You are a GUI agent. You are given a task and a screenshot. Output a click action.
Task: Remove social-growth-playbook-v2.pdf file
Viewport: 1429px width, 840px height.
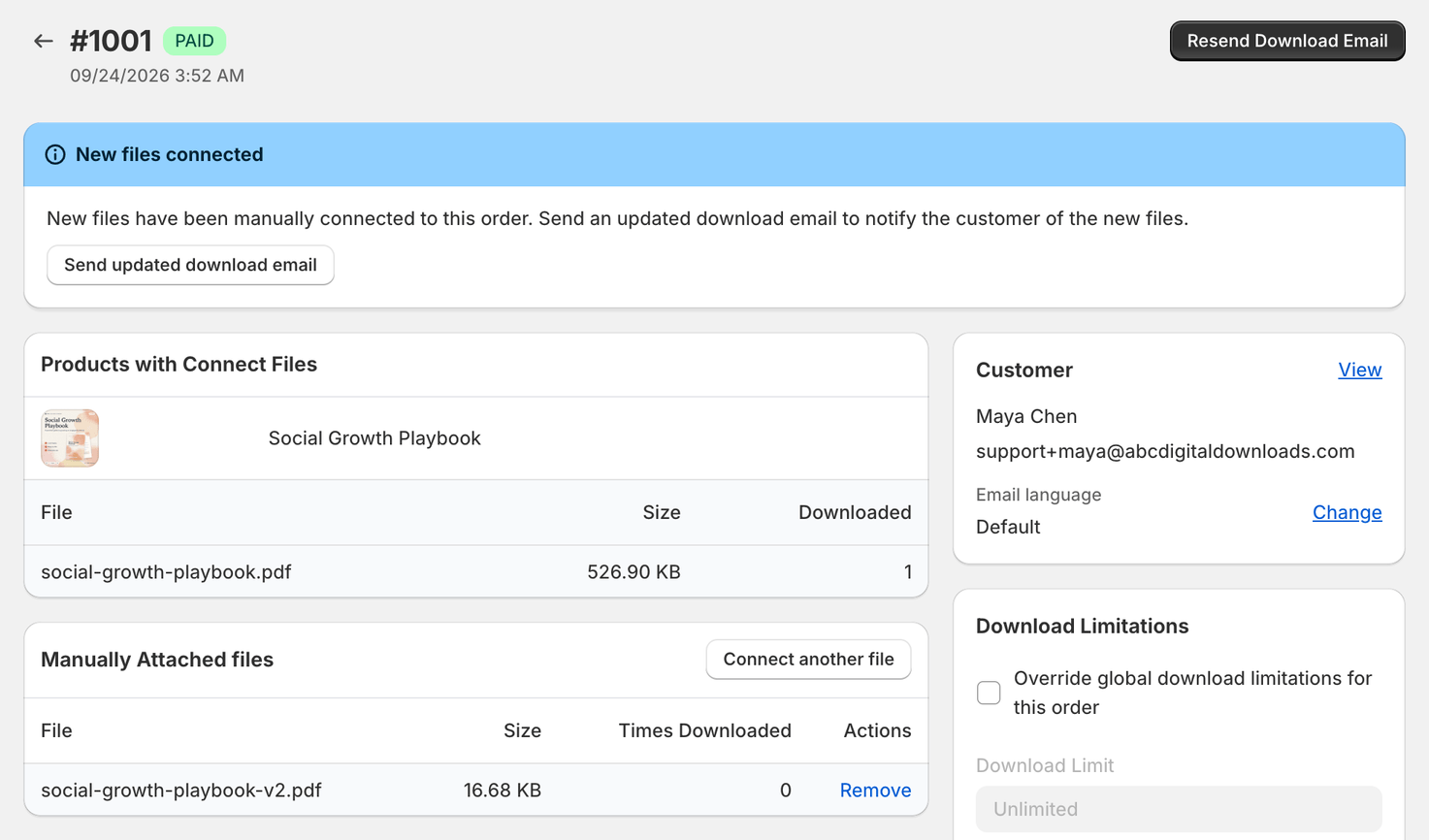(x=875, y=790)
